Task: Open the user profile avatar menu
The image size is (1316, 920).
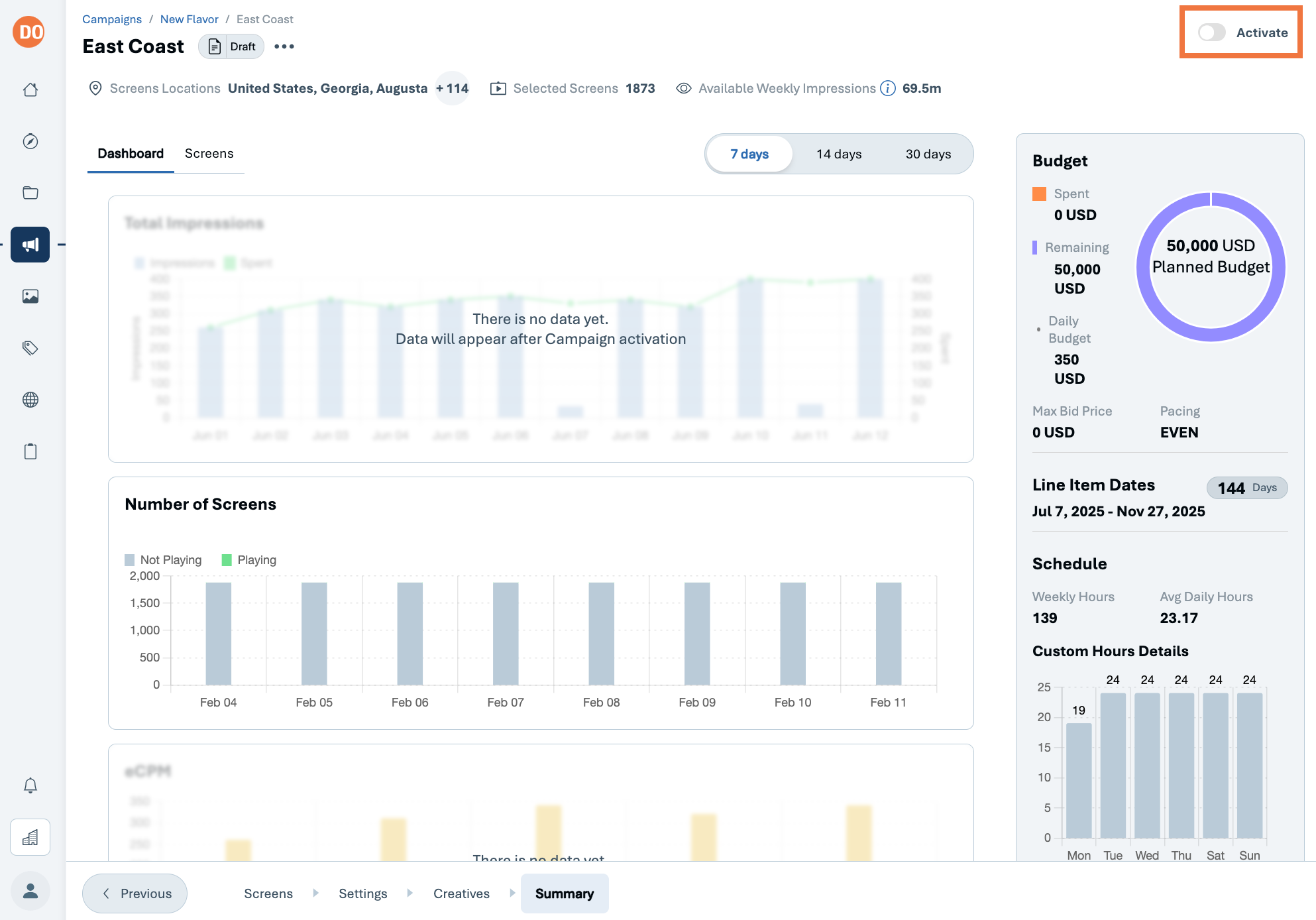Action: [x=30, y=891]
